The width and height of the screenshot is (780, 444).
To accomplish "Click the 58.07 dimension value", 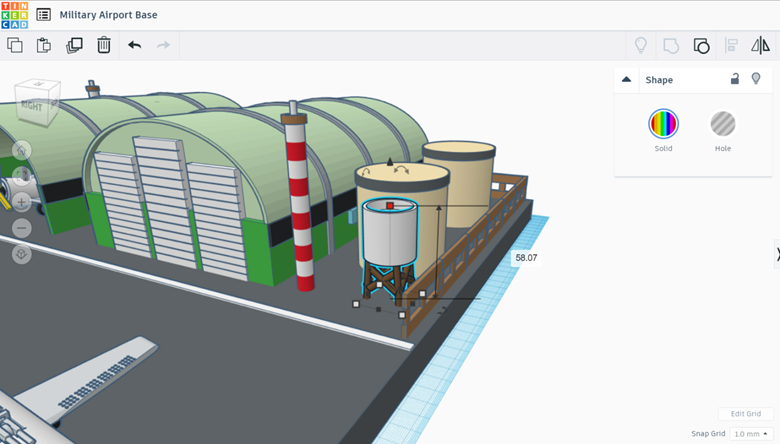I will [526, 258].
